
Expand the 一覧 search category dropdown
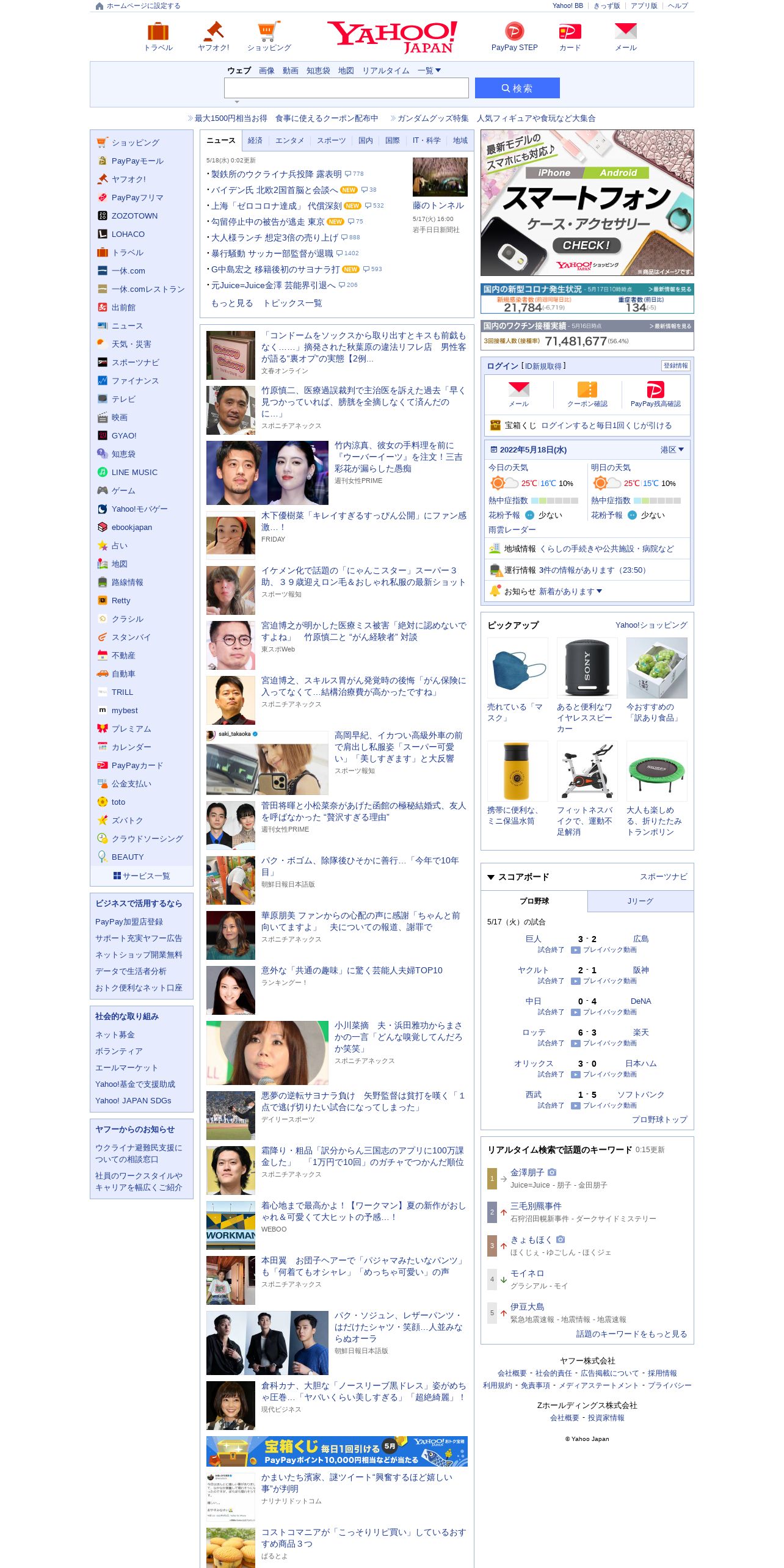click(429, 71)
